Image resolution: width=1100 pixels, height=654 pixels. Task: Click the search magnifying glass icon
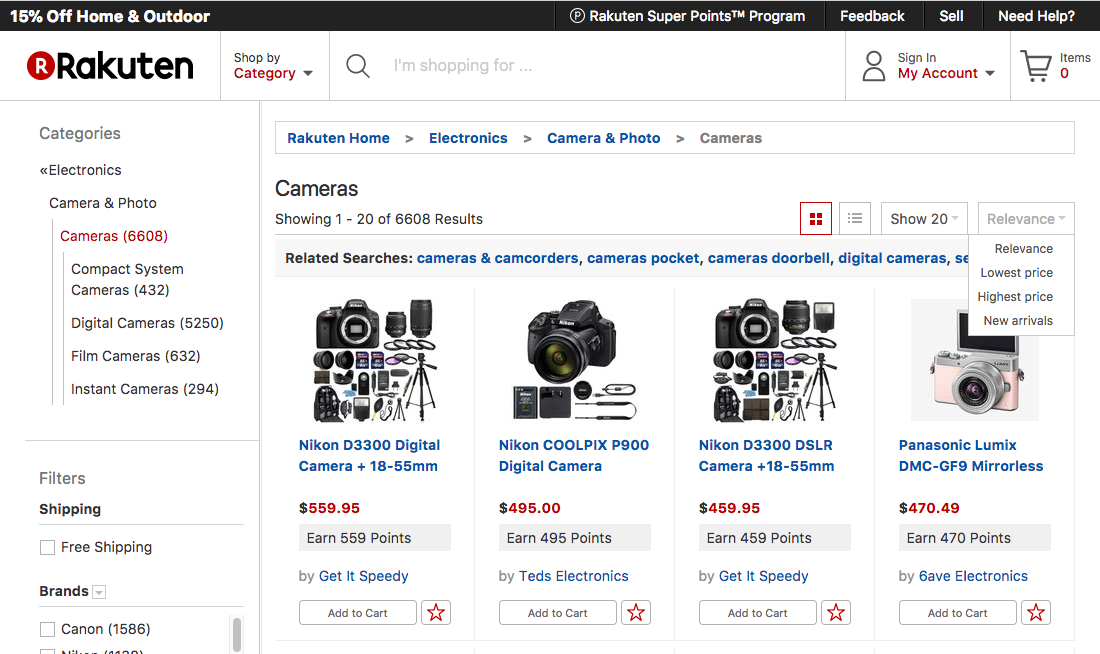pos(357,66)
